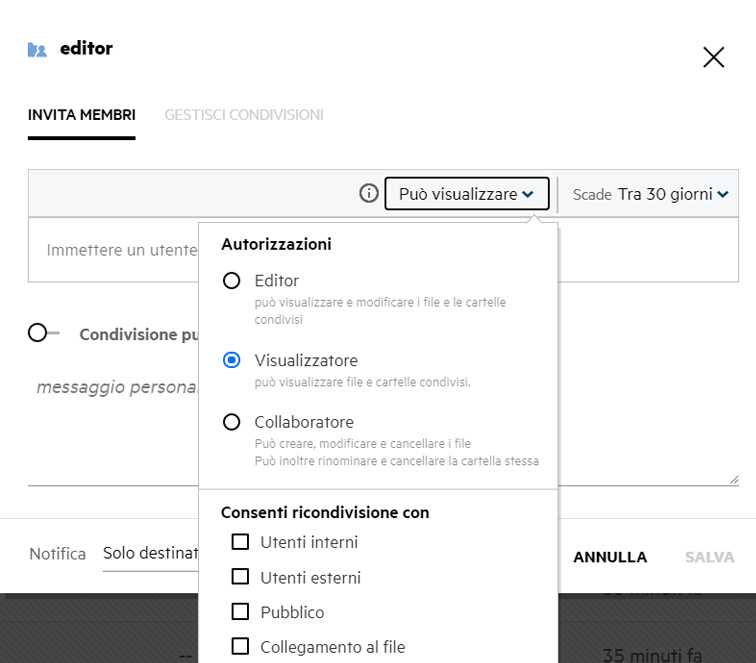Screen dimensions: 756x663
Task: Close the editor sharing dialog
Action: [x=713, y=58]
